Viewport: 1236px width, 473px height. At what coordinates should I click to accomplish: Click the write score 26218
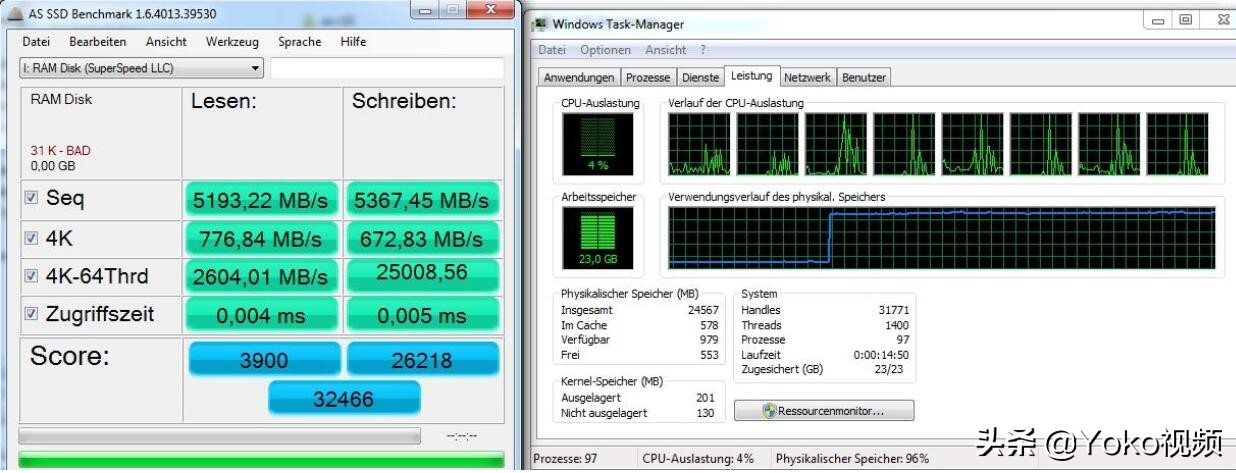click(422, 360)
